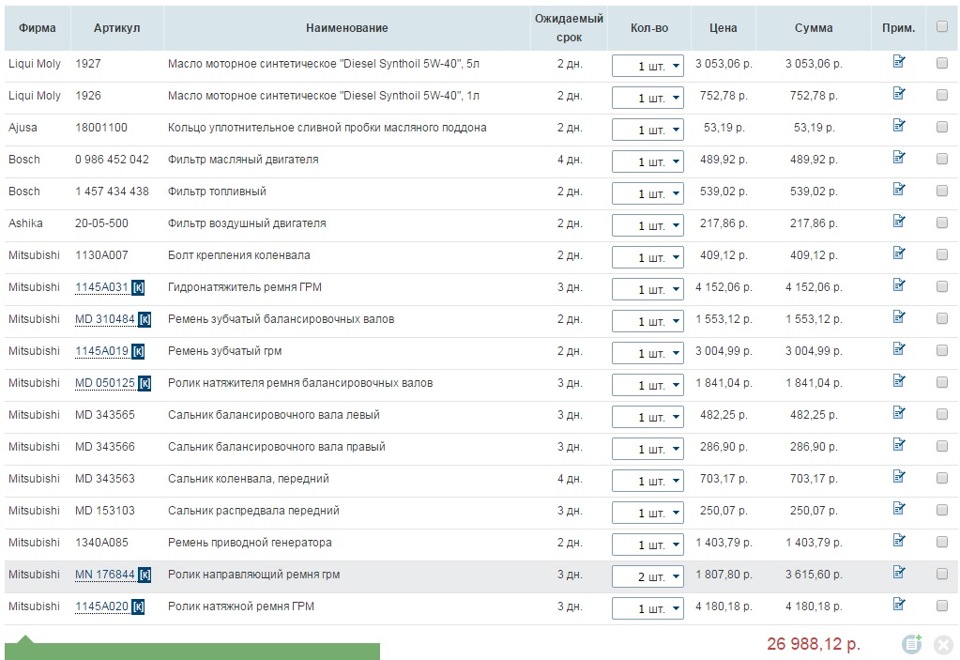Open quantity dropdown for Liqui Moly 1926

click(648, 98)
